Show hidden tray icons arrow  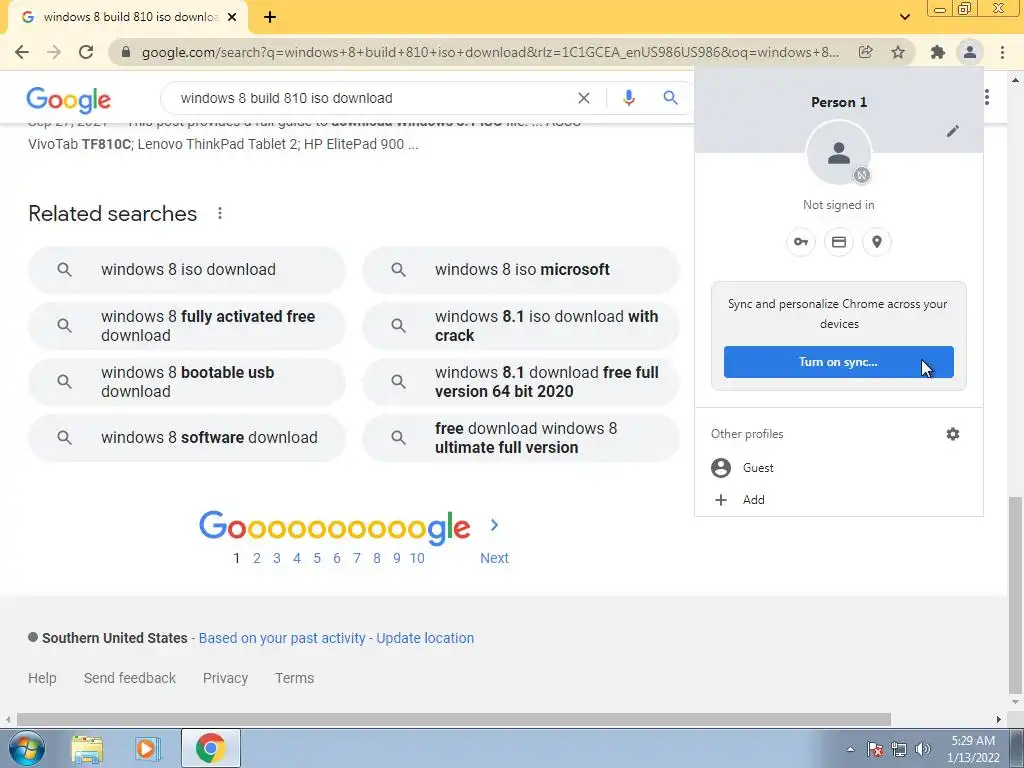click(850, 749)
